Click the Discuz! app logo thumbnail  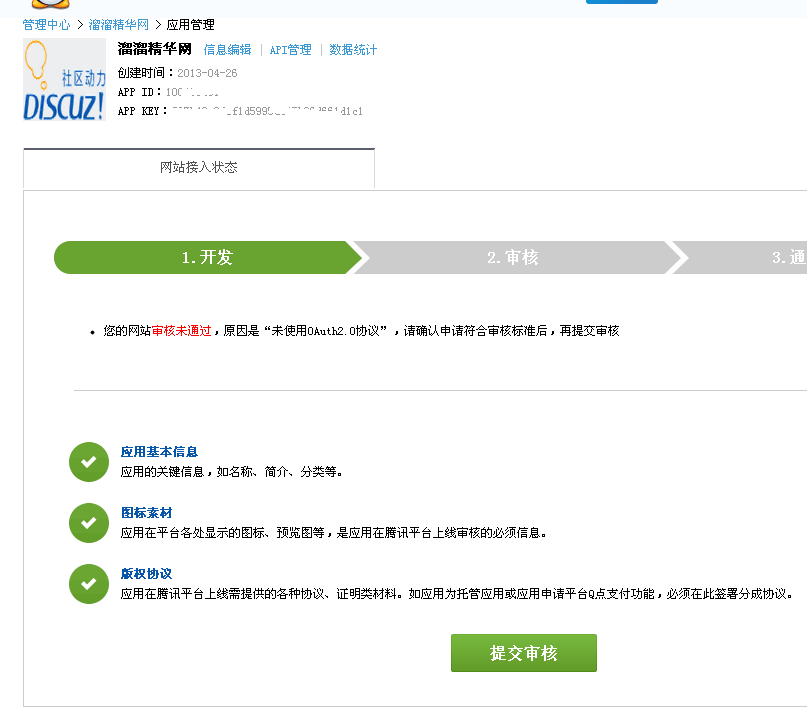click(64, 79)
